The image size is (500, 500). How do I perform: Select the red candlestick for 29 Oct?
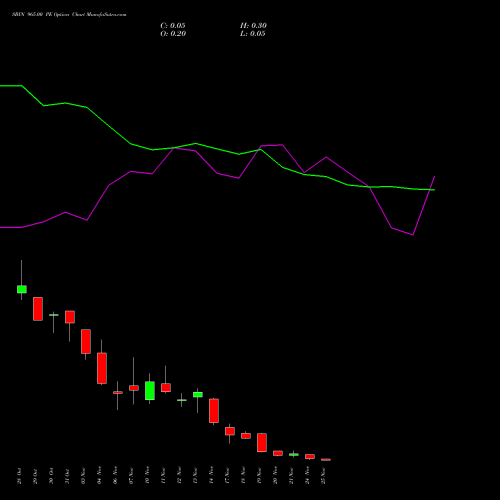tap(38, 309)
